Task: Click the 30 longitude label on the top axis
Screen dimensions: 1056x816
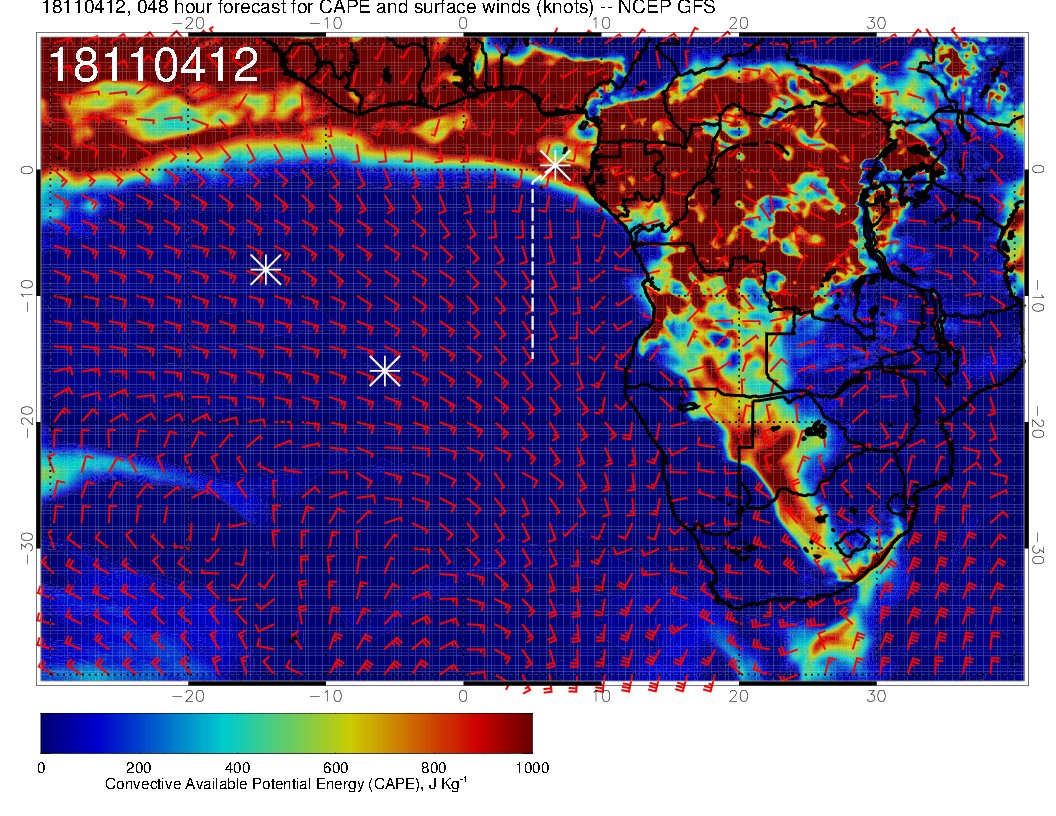Action: pyautogui.click(x=876, y=24)
